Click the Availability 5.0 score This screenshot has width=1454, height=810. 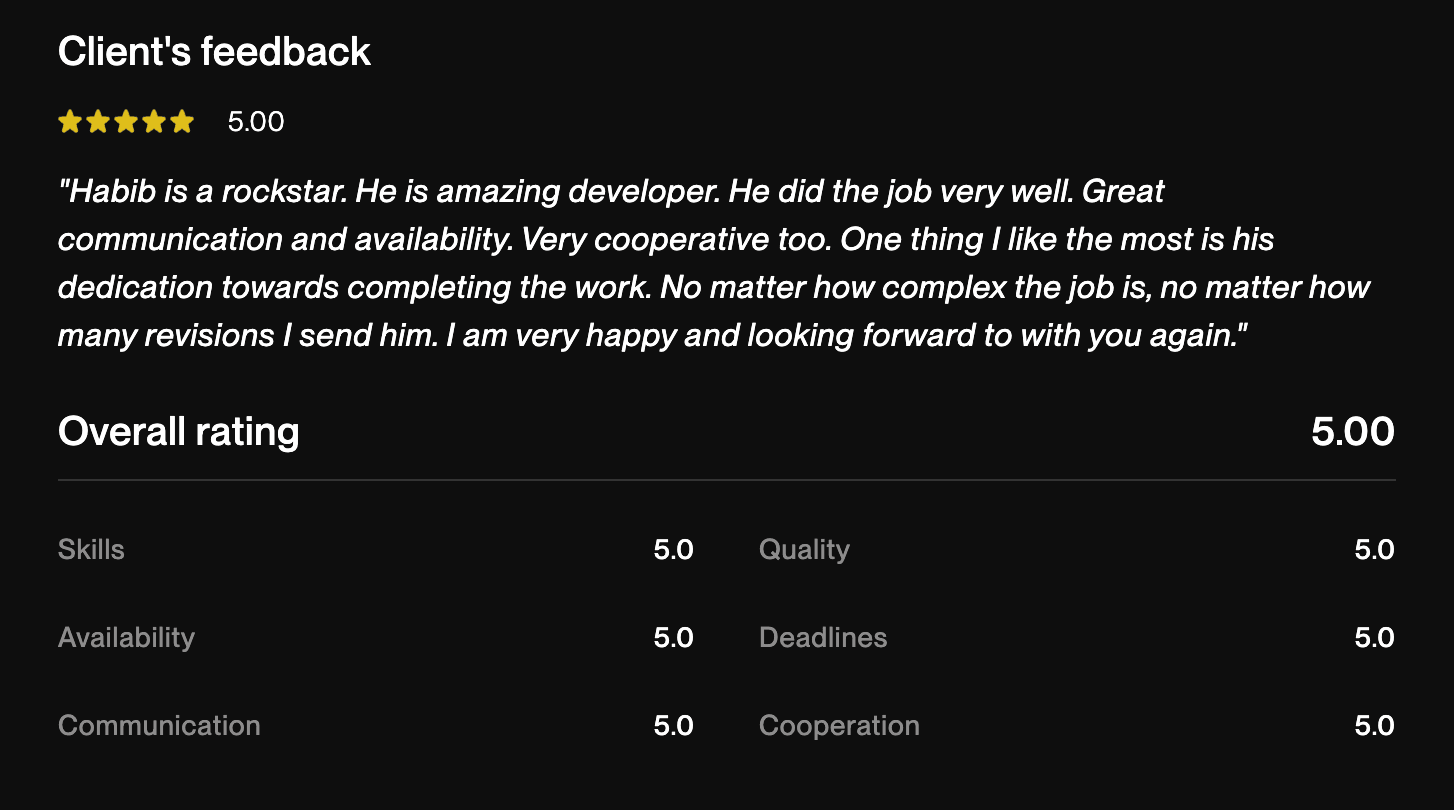point(673,638)
